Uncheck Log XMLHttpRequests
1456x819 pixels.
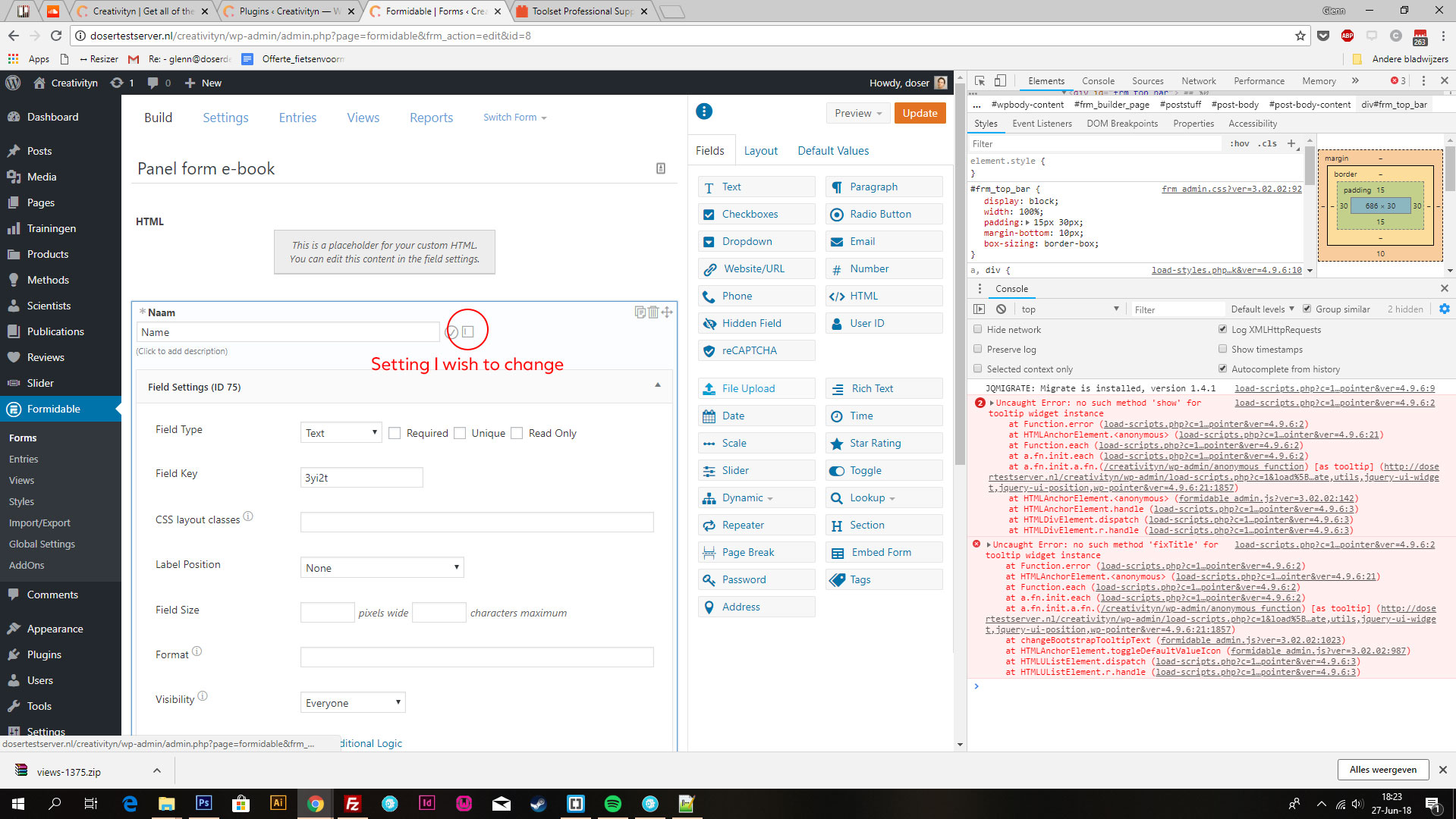(x=1222, y=329)
